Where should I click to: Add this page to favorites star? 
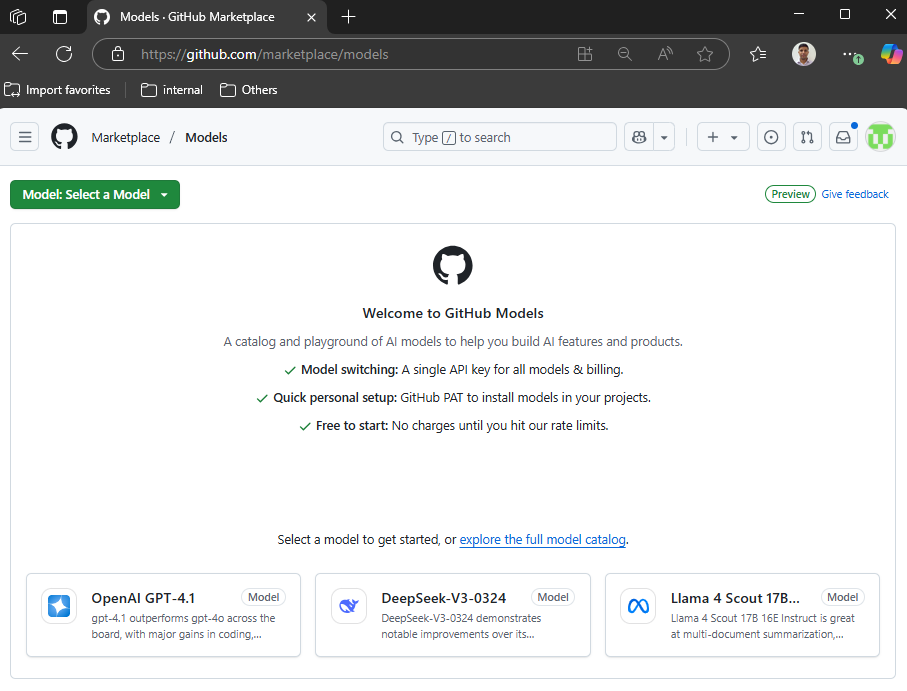[705, 54]
